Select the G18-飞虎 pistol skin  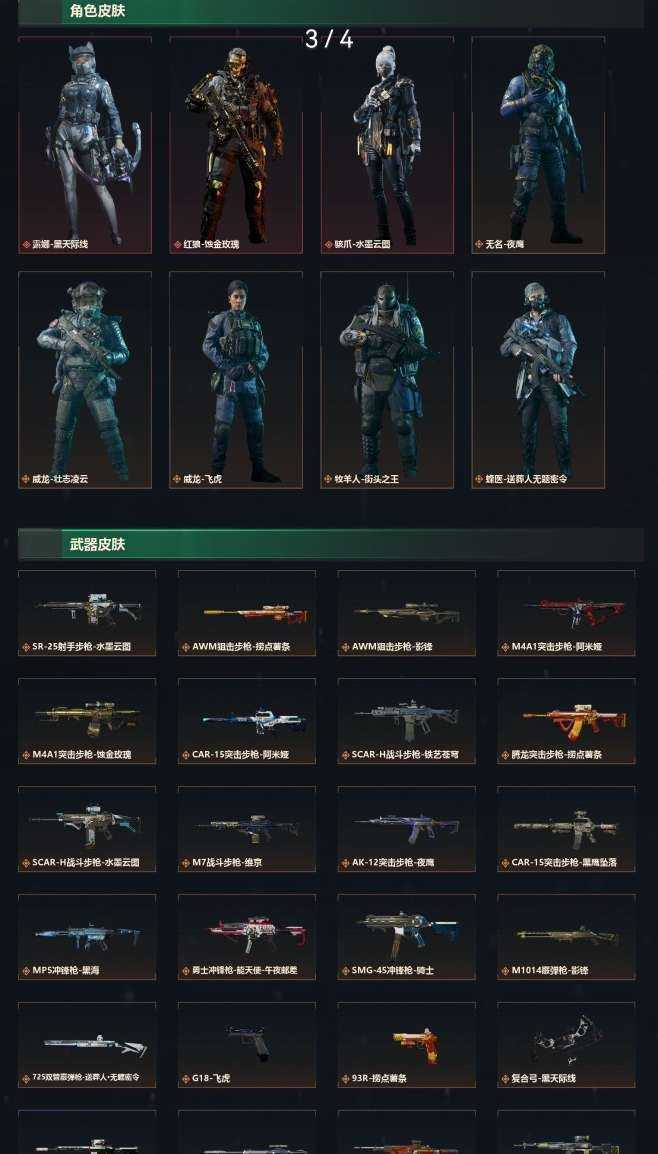pyautogui.click(x=247, y=1045)
